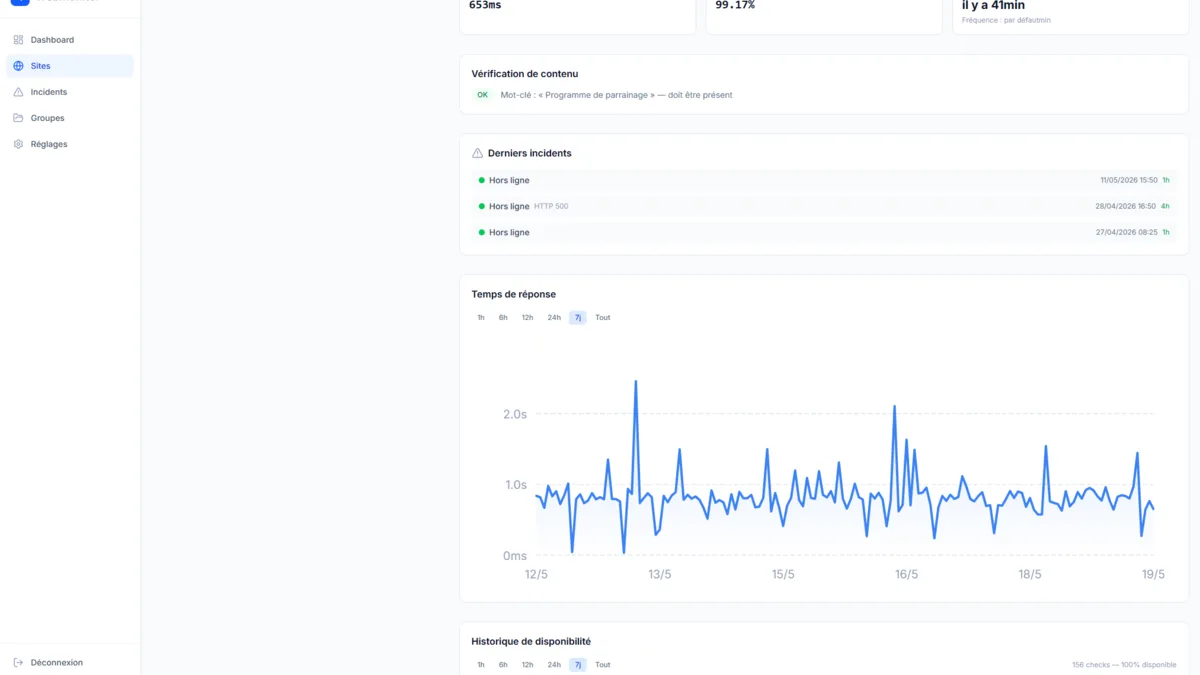Set availability history range to 1h

pos(481,665)
